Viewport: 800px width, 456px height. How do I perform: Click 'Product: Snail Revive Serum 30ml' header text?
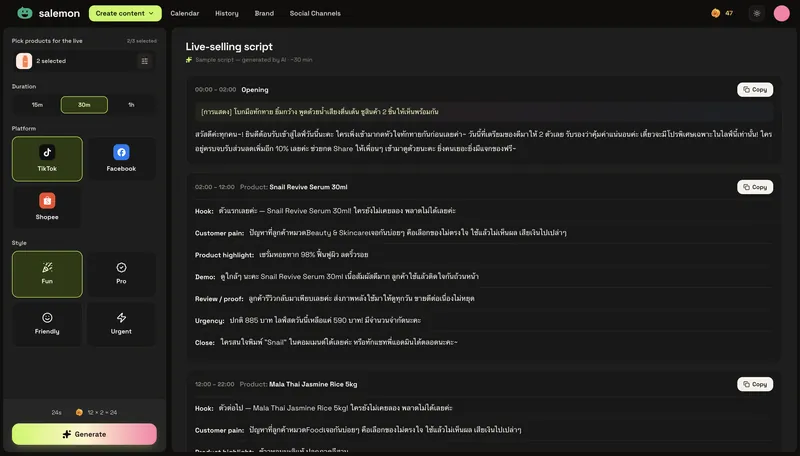[x=293, y=187]
